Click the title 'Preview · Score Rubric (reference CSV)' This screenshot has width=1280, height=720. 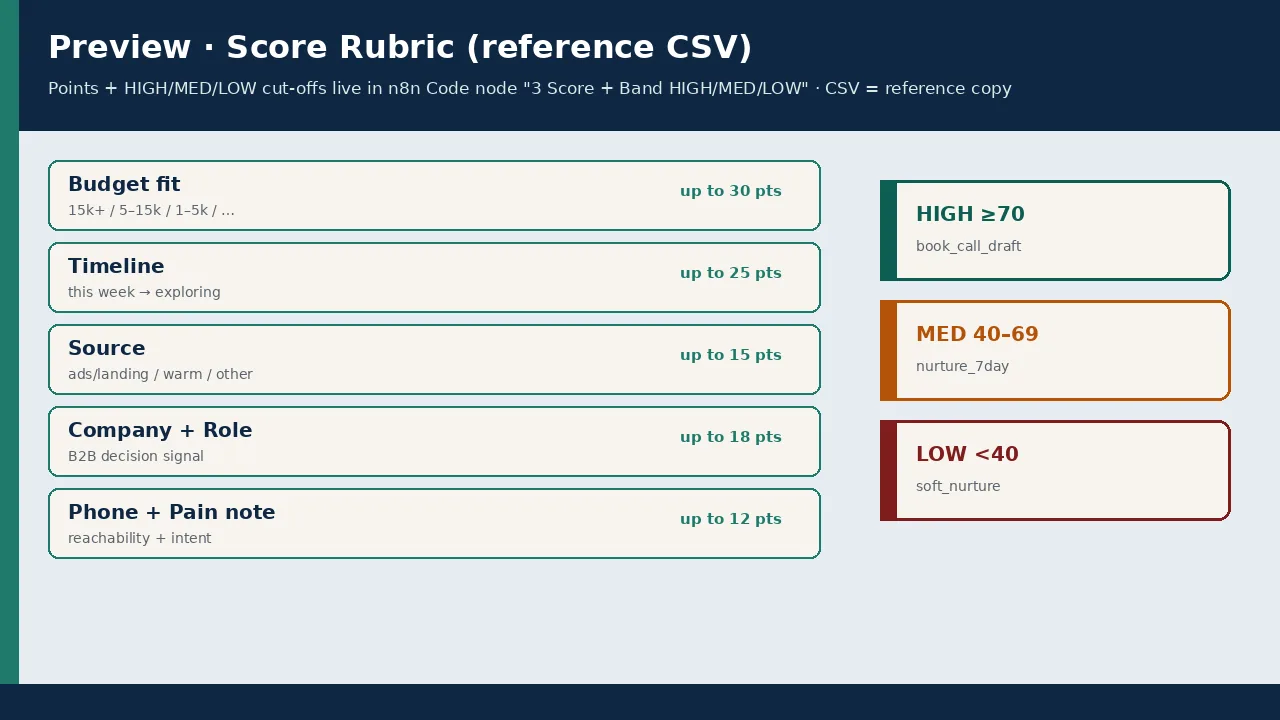point(400,47)
